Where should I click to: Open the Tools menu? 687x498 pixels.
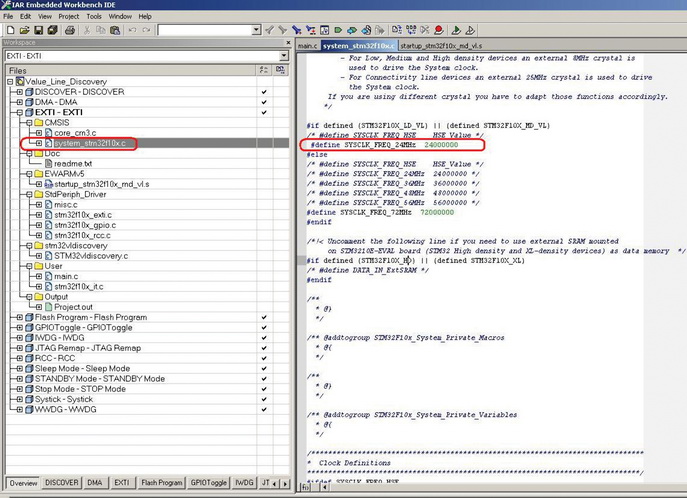pos(94,16)
